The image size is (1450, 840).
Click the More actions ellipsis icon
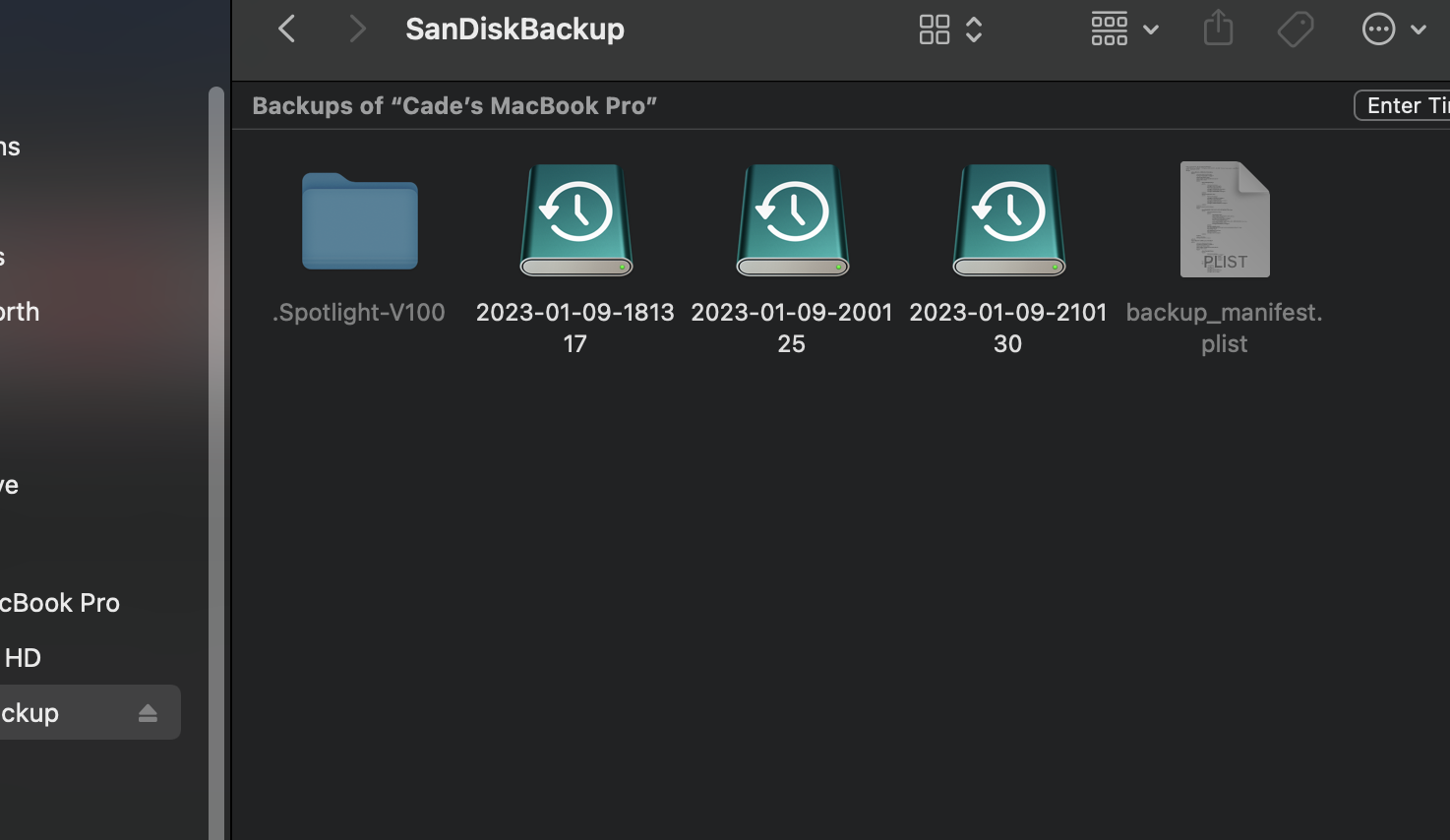pyautogui.click(x=1378, y=29)
